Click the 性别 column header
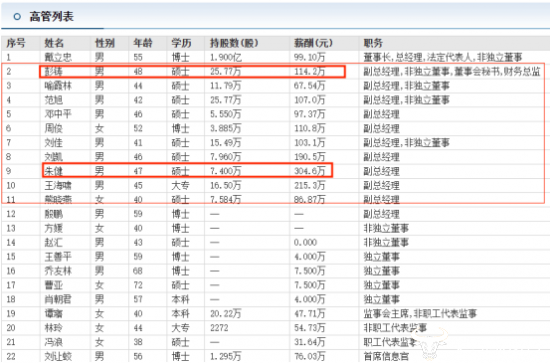The image size is (550, 363). 105,43
